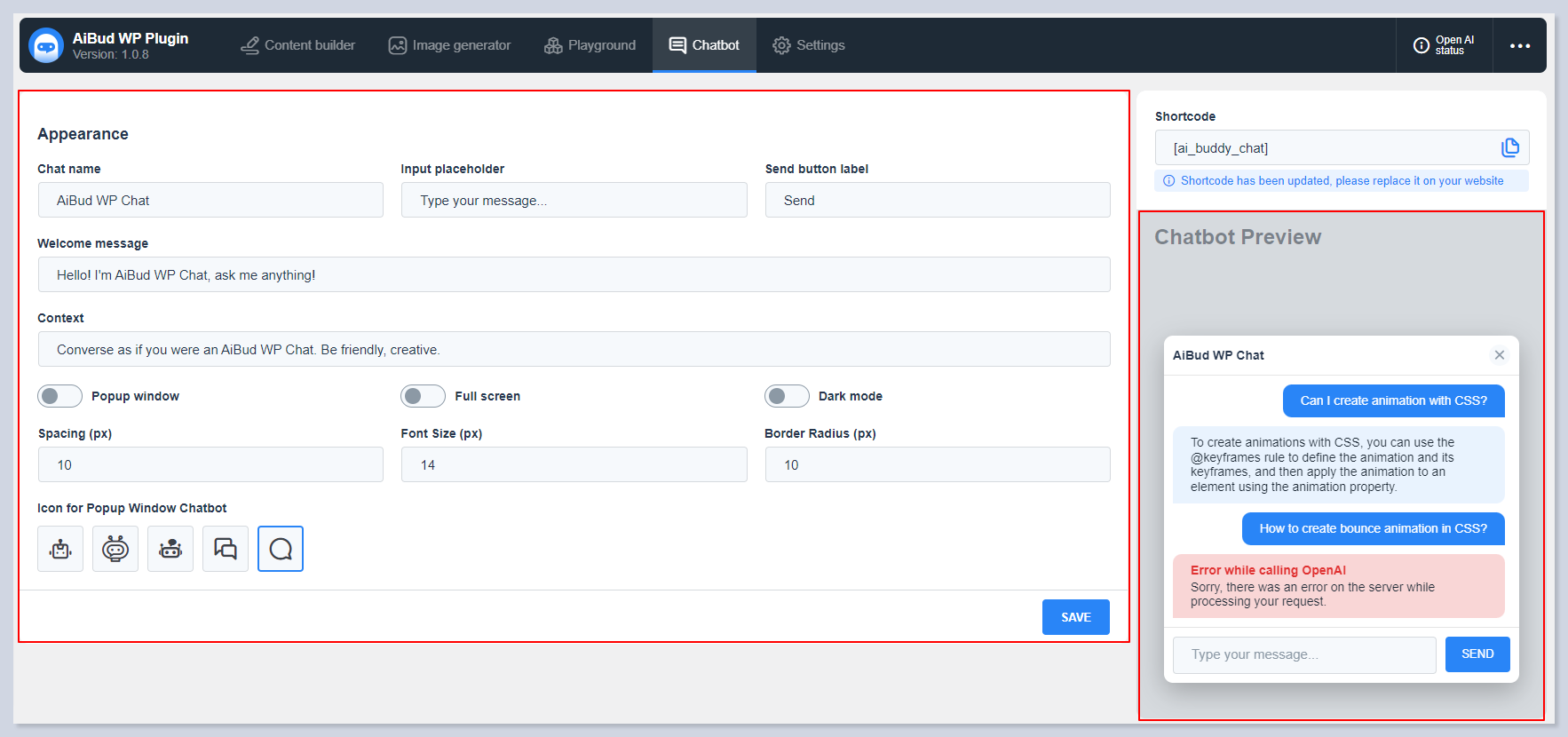Click the Send button label field

pos(938,200)
